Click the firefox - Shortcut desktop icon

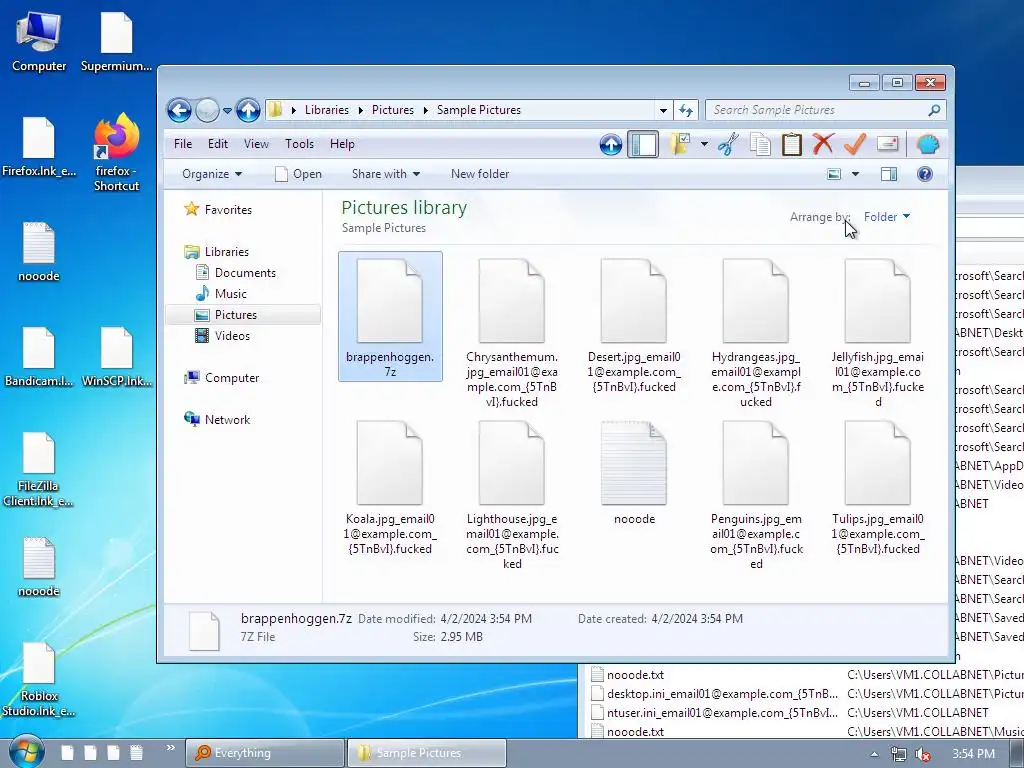pyautogui.click(x=116, y=153)
